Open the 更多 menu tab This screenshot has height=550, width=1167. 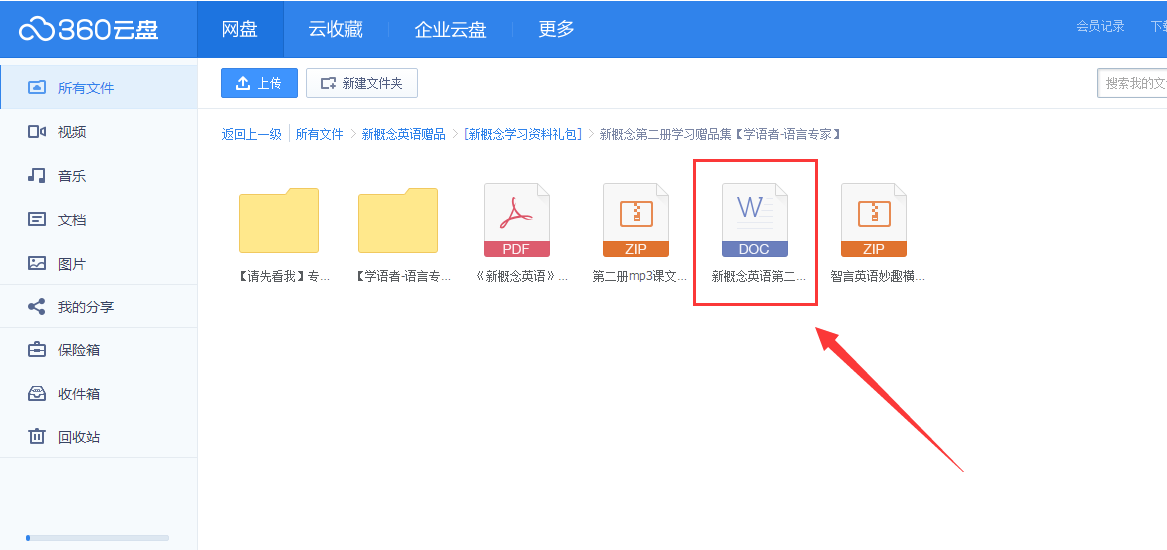(557, 29)
